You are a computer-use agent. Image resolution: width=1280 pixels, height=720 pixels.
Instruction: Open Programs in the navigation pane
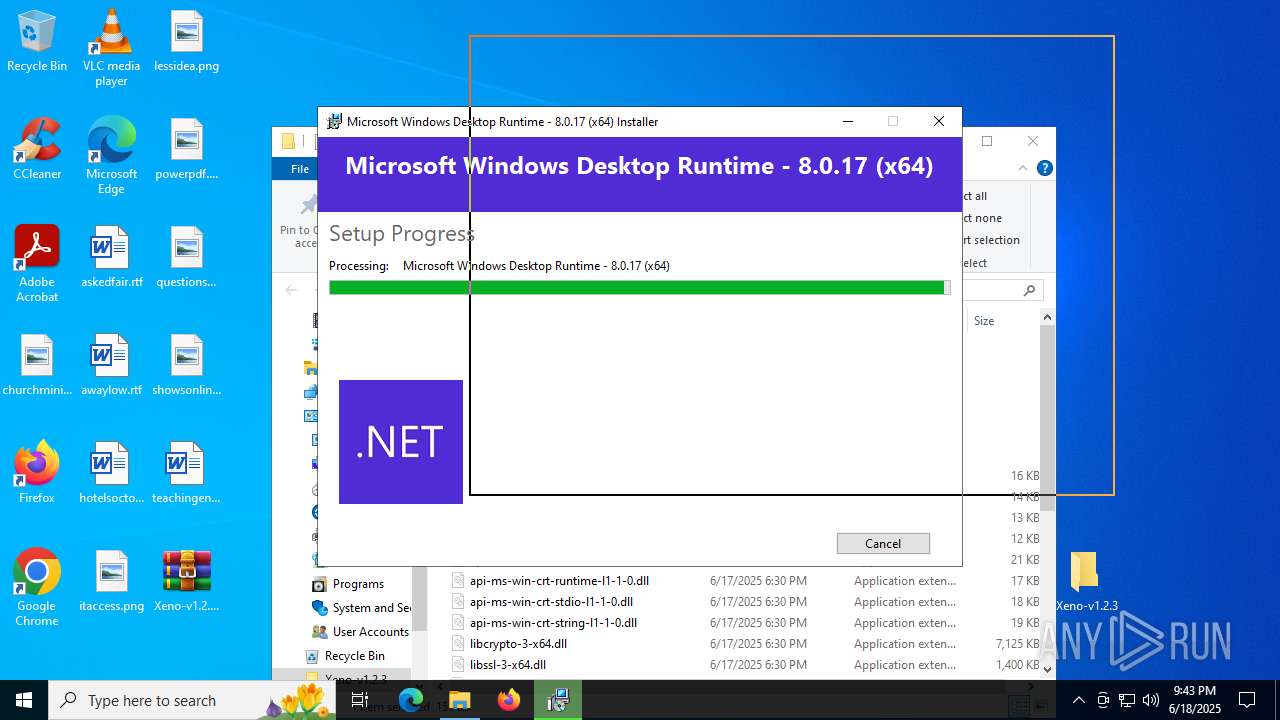tap(358, 584)
